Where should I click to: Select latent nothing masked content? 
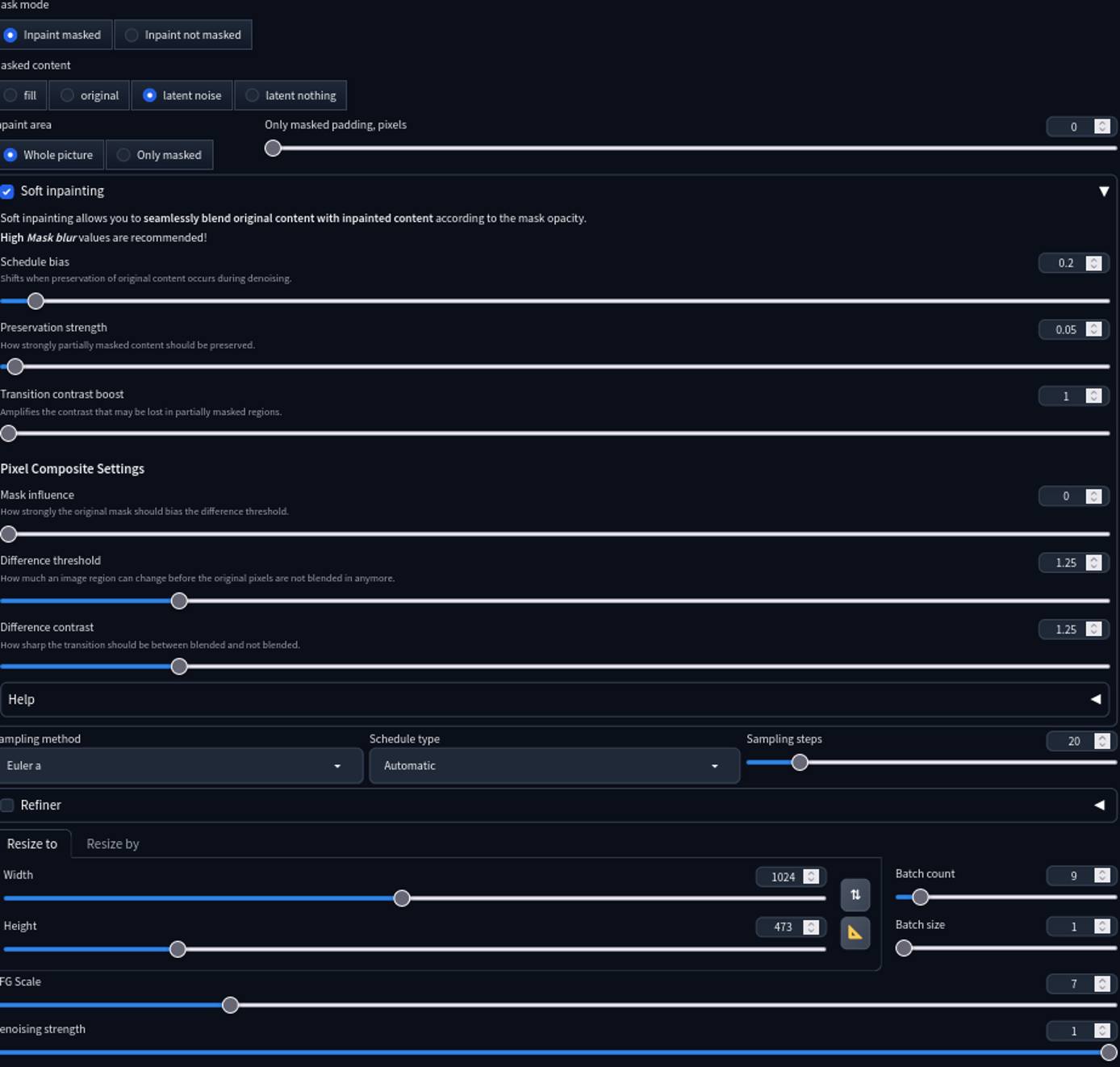(x=290, y=95)
